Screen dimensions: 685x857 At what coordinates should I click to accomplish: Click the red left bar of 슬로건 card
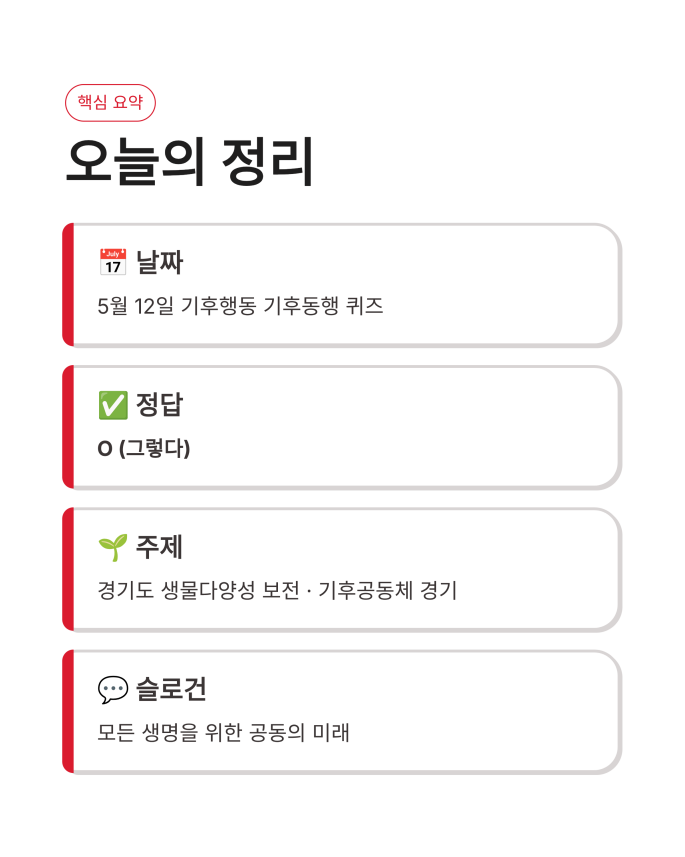click(x=68, y=712)
